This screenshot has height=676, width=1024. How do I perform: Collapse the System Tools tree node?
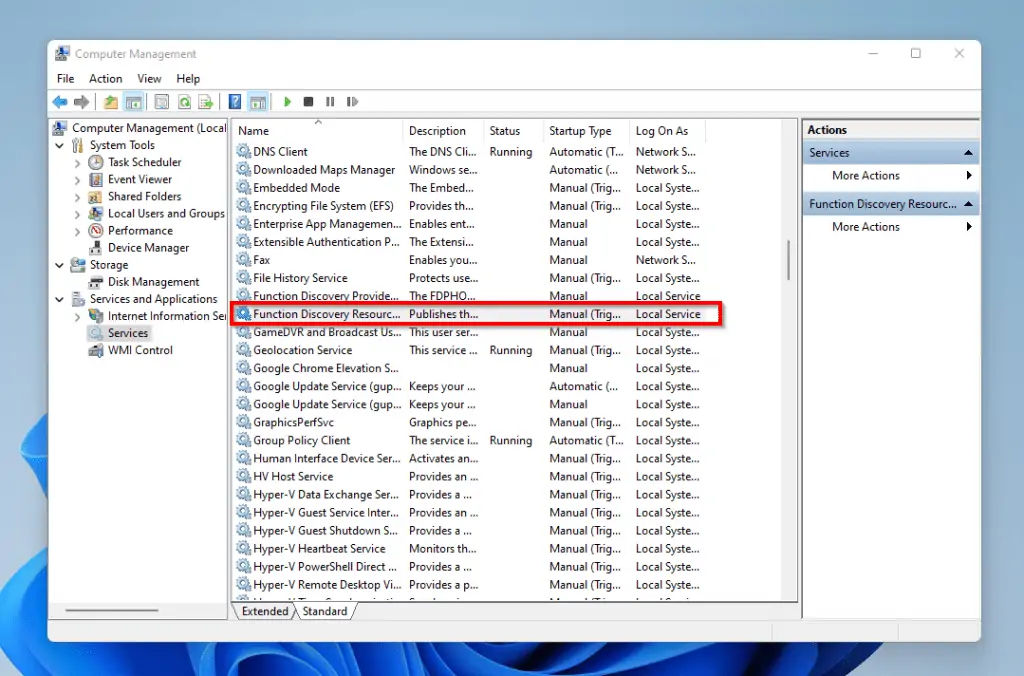point(61,145)
